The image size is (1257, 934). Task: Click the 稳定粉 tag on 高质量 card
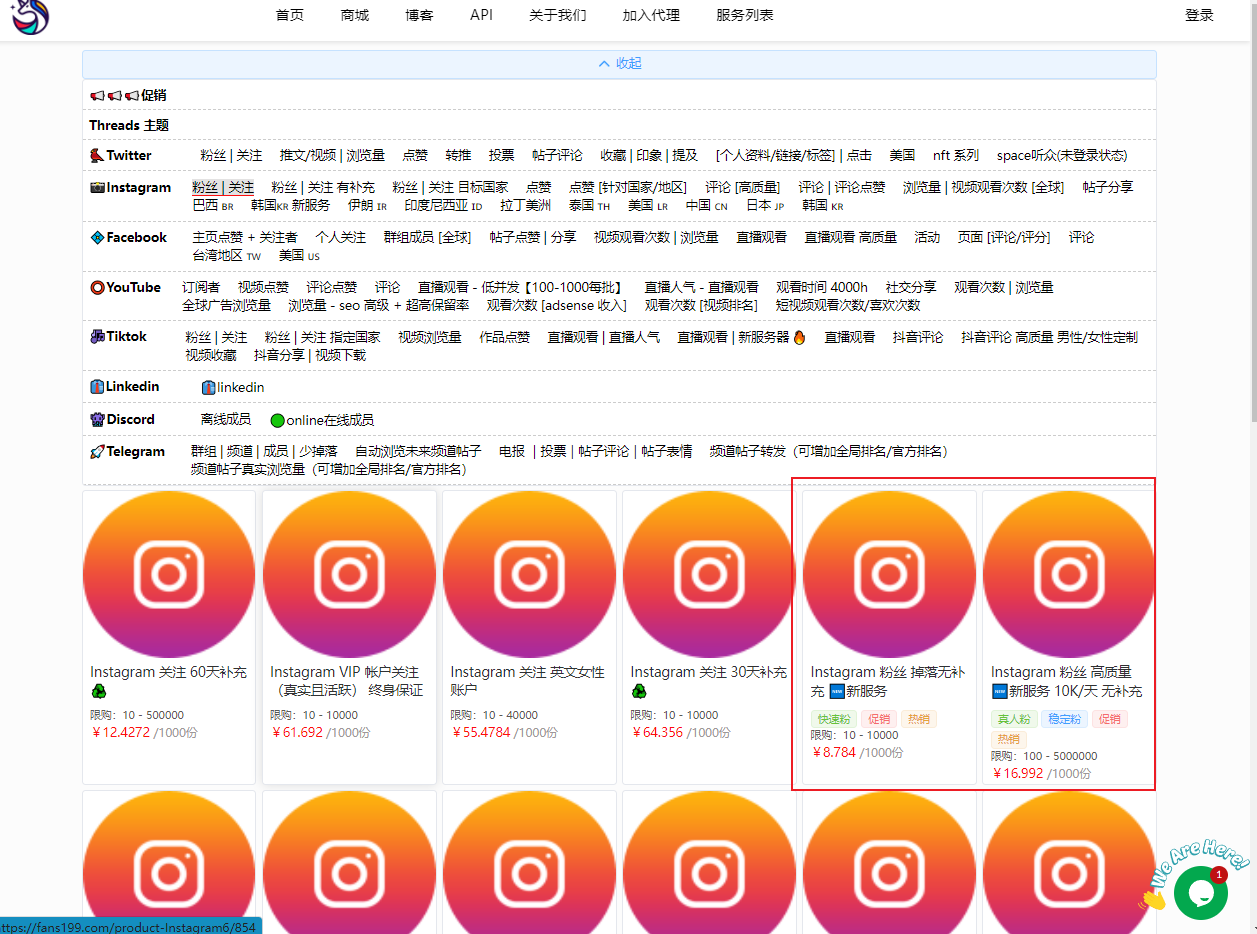click(1063, 719)
